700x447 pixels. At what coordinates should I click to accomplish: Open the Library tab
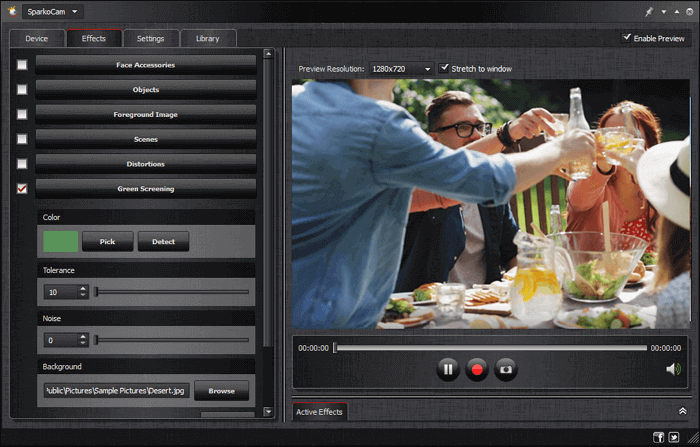pyautogui.click(x=208, y=38)
